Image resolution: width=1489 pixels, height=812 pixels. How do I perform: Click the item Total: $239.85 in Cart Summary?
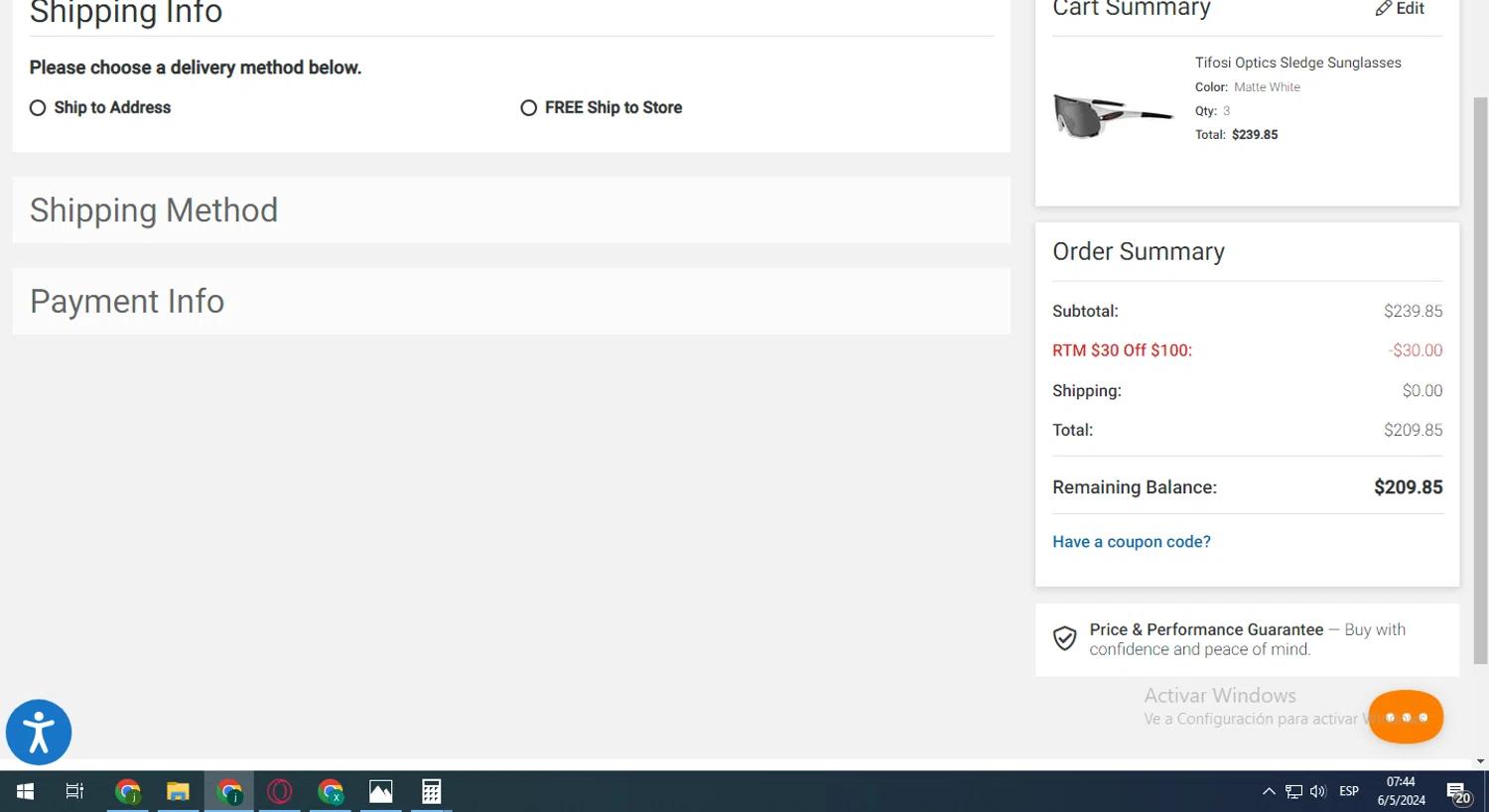[x=1236, y=135]
